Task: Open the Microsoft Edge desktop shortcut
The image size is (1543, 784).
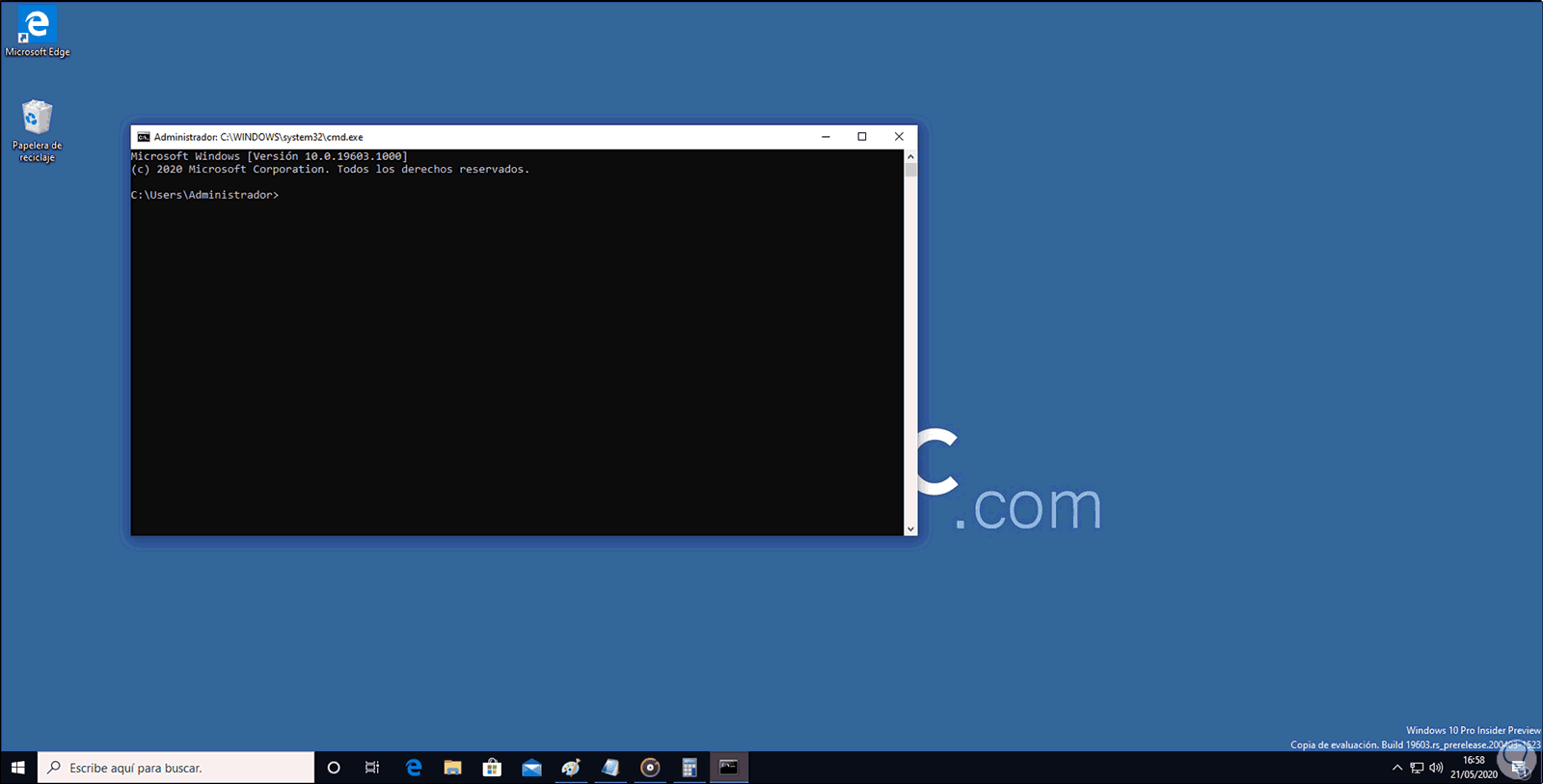Action: (38, 32)
